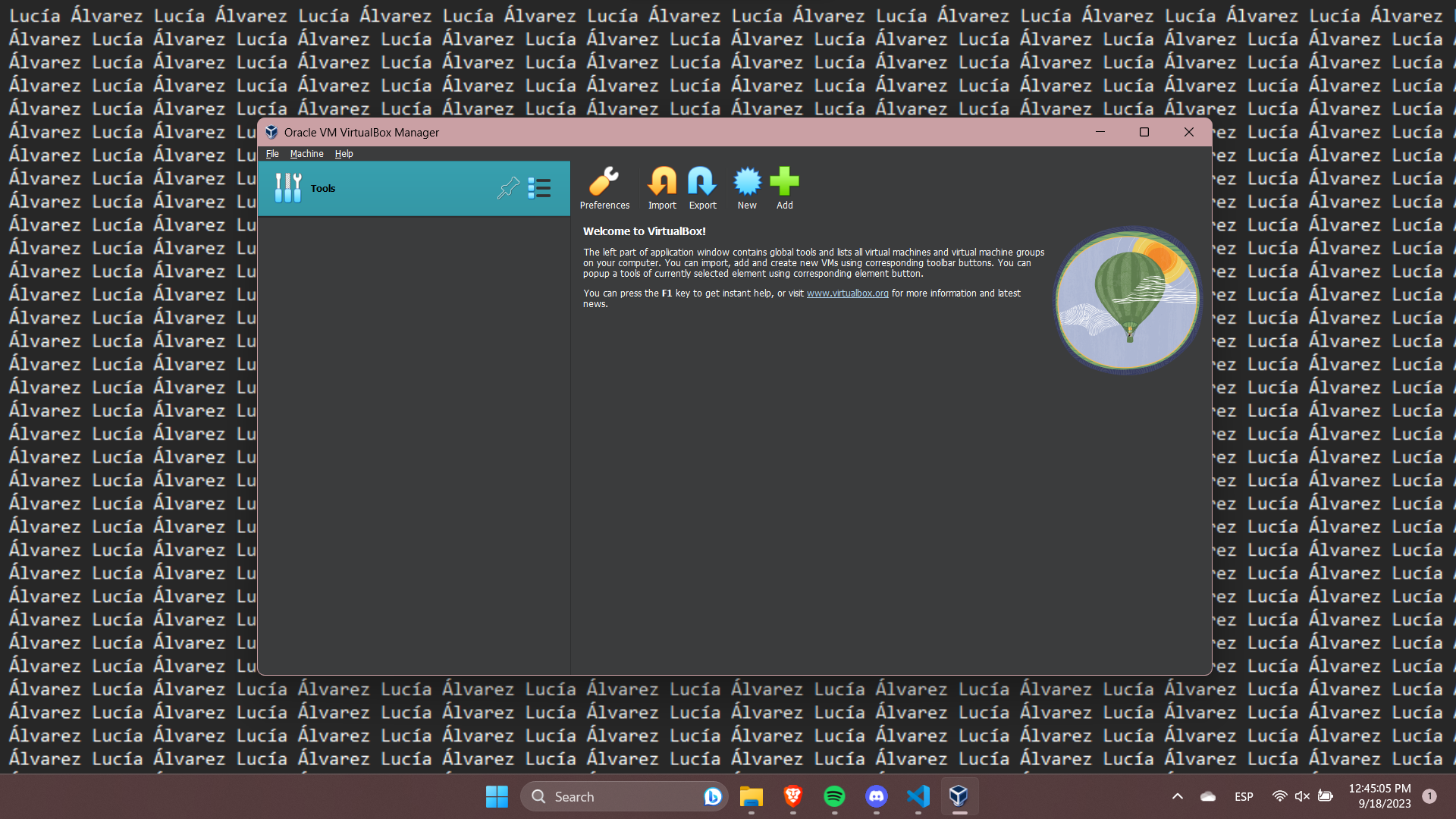Viewport: 1456px width, 819px height.
Task: Create a New virtual machine
Action: tap(747, 188)
